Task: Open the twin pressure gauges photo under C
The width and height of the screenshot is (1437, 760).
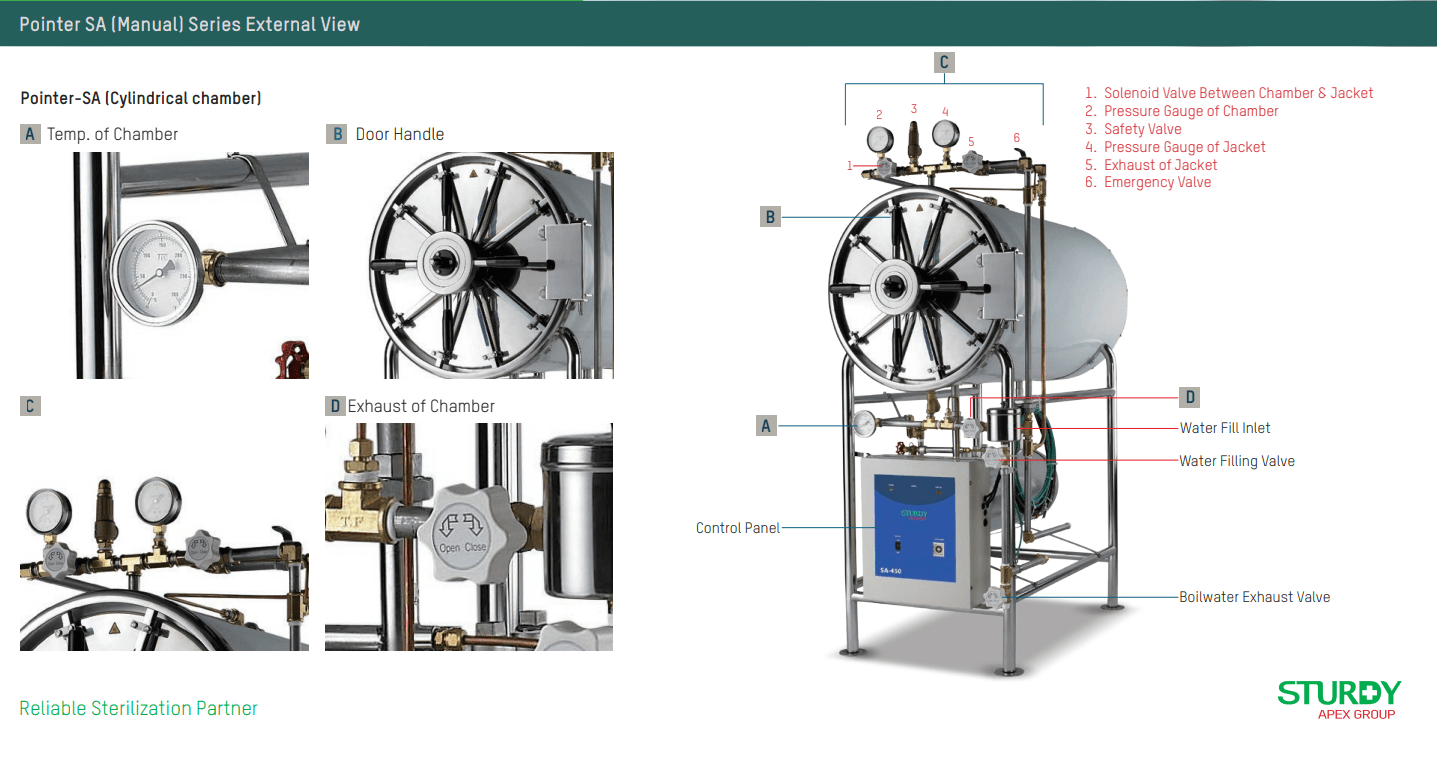Action: 164,537
